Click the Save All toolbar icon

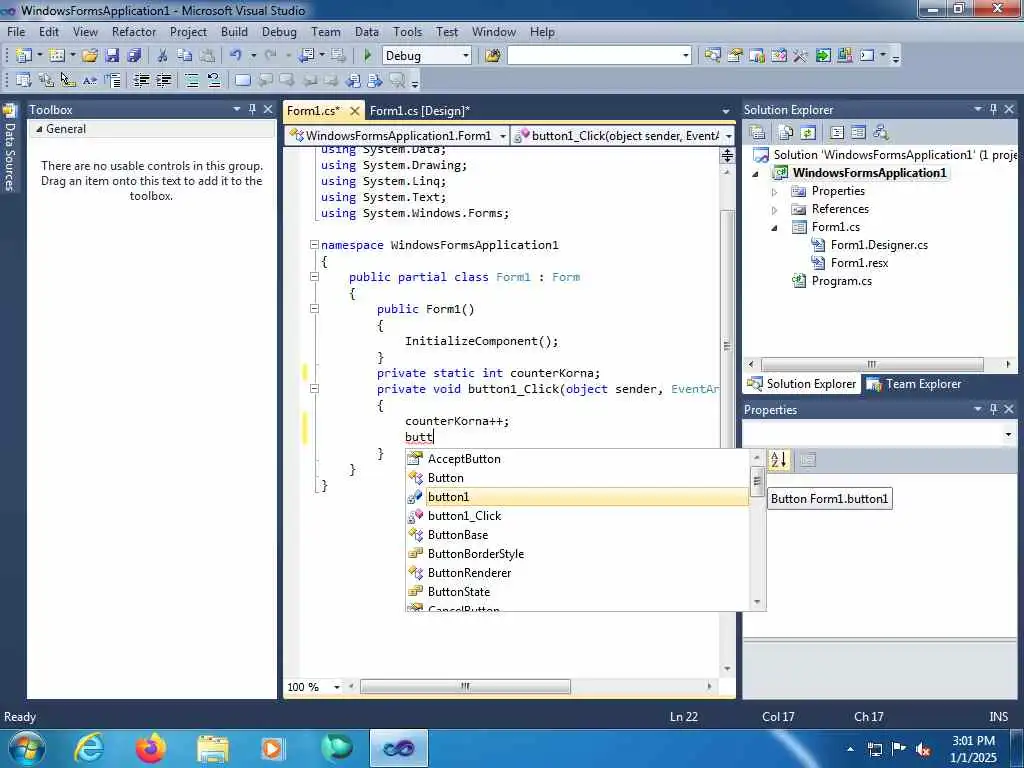point(134,56)
